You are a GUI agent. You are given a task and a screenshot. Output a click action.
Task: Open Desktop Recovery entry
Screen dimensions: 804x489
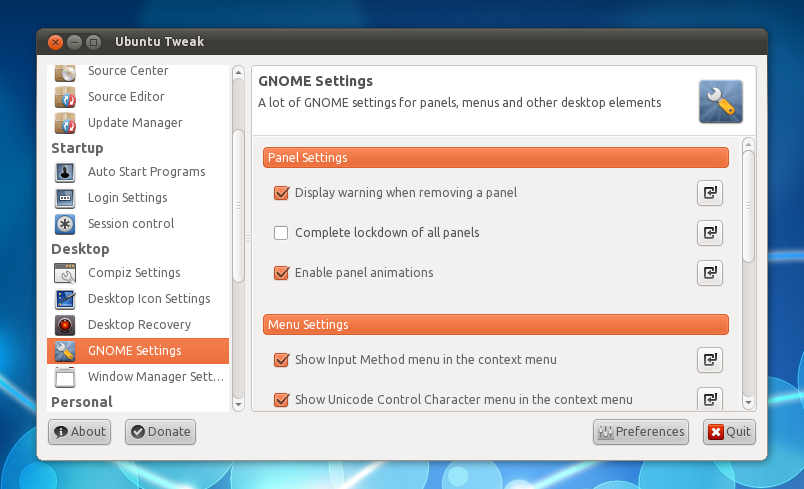138,325
